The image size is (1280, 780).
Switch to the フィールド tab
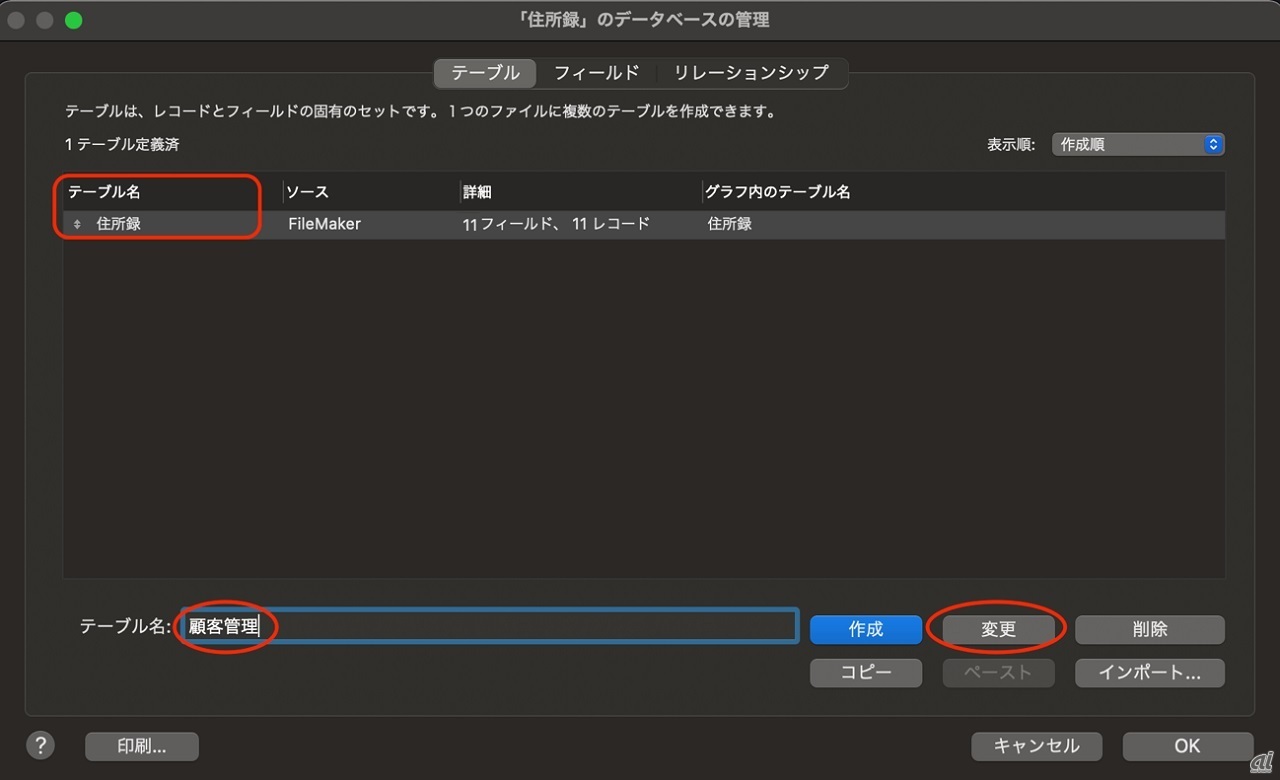596,73
